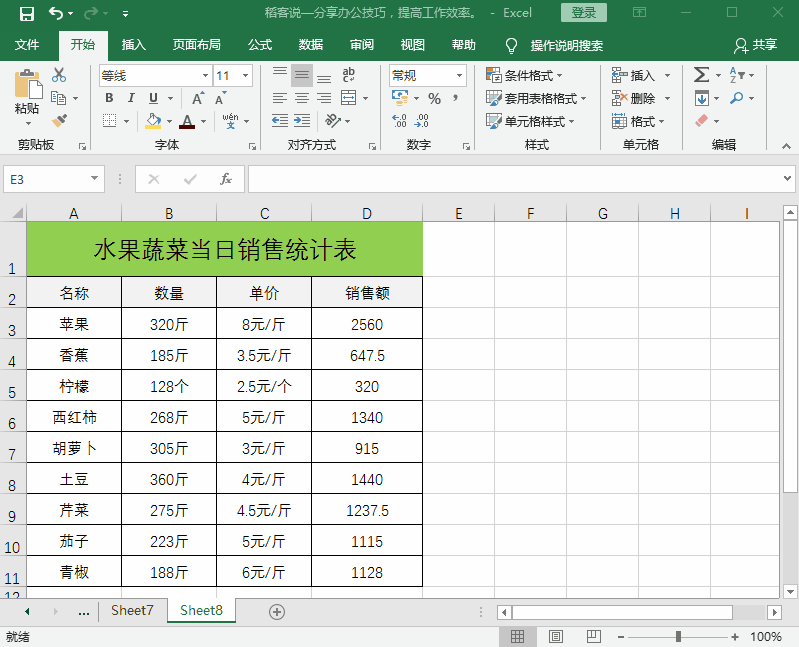Viewport: 799px width, 647px height.
Task: Click the Format Painter brush icon
Action: (x=59, y=120)
